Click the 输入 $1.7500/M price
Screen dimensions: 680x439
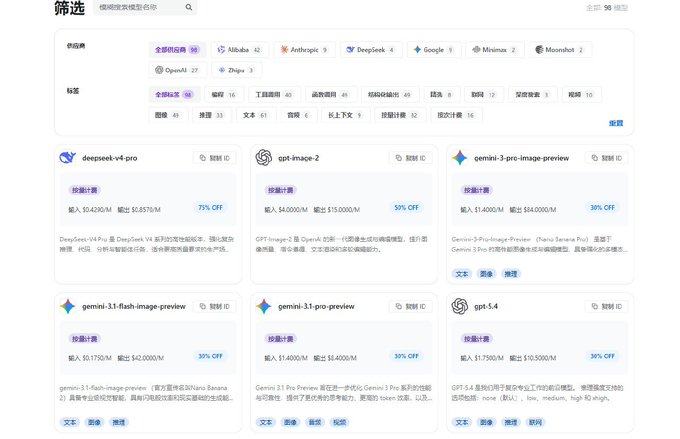(482, 358)
